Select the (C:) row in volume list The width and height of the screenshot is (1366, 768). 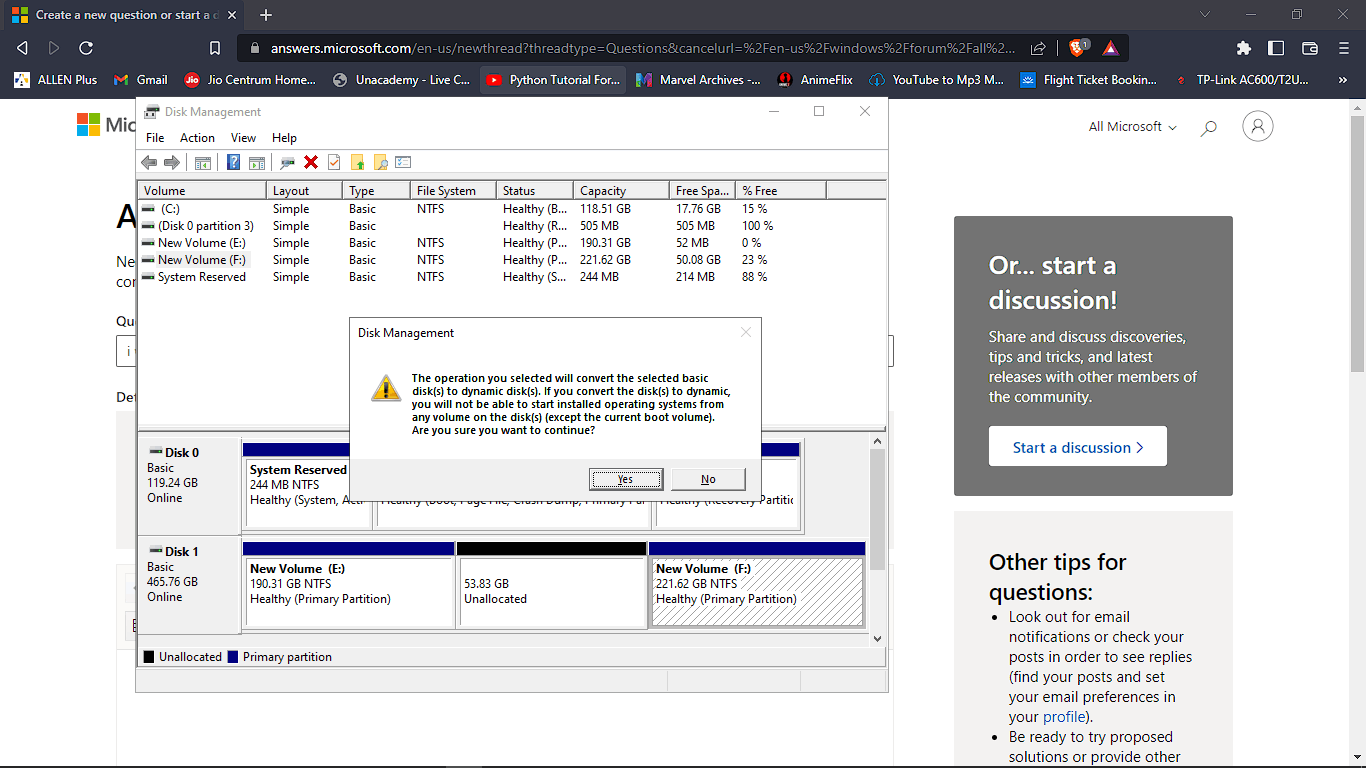coord(512,209)
